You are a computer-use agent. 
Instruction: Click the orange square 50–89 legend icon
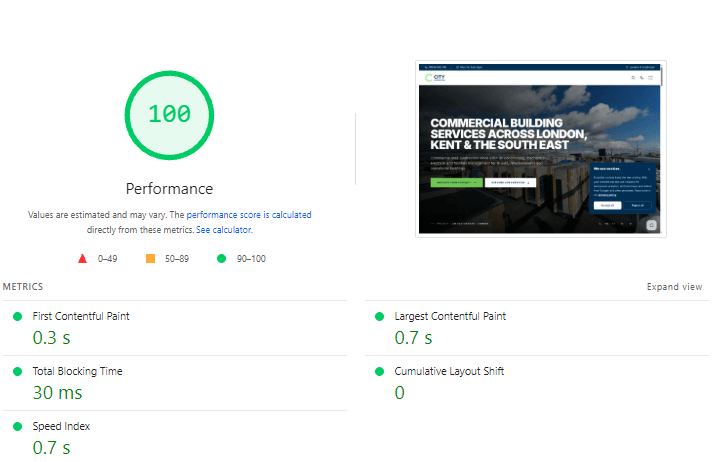click(x=150, y=258)
